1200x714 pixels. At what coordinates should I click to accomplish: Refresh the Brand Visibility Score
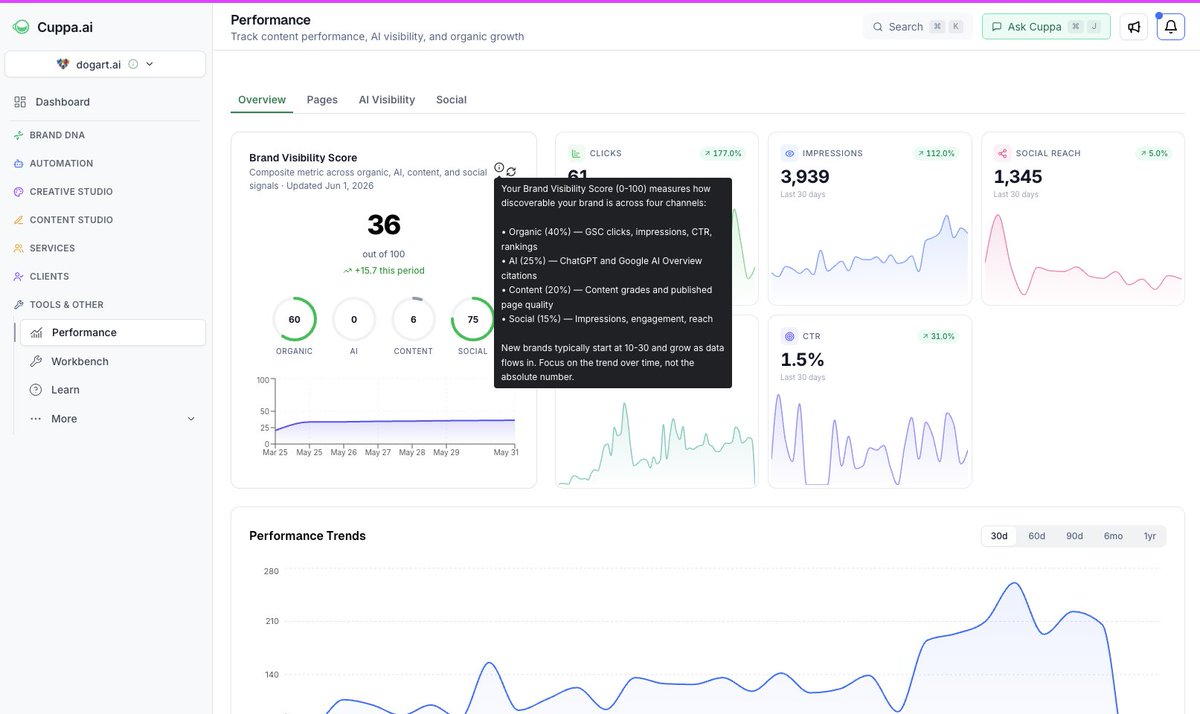click(x=511, y=172)
